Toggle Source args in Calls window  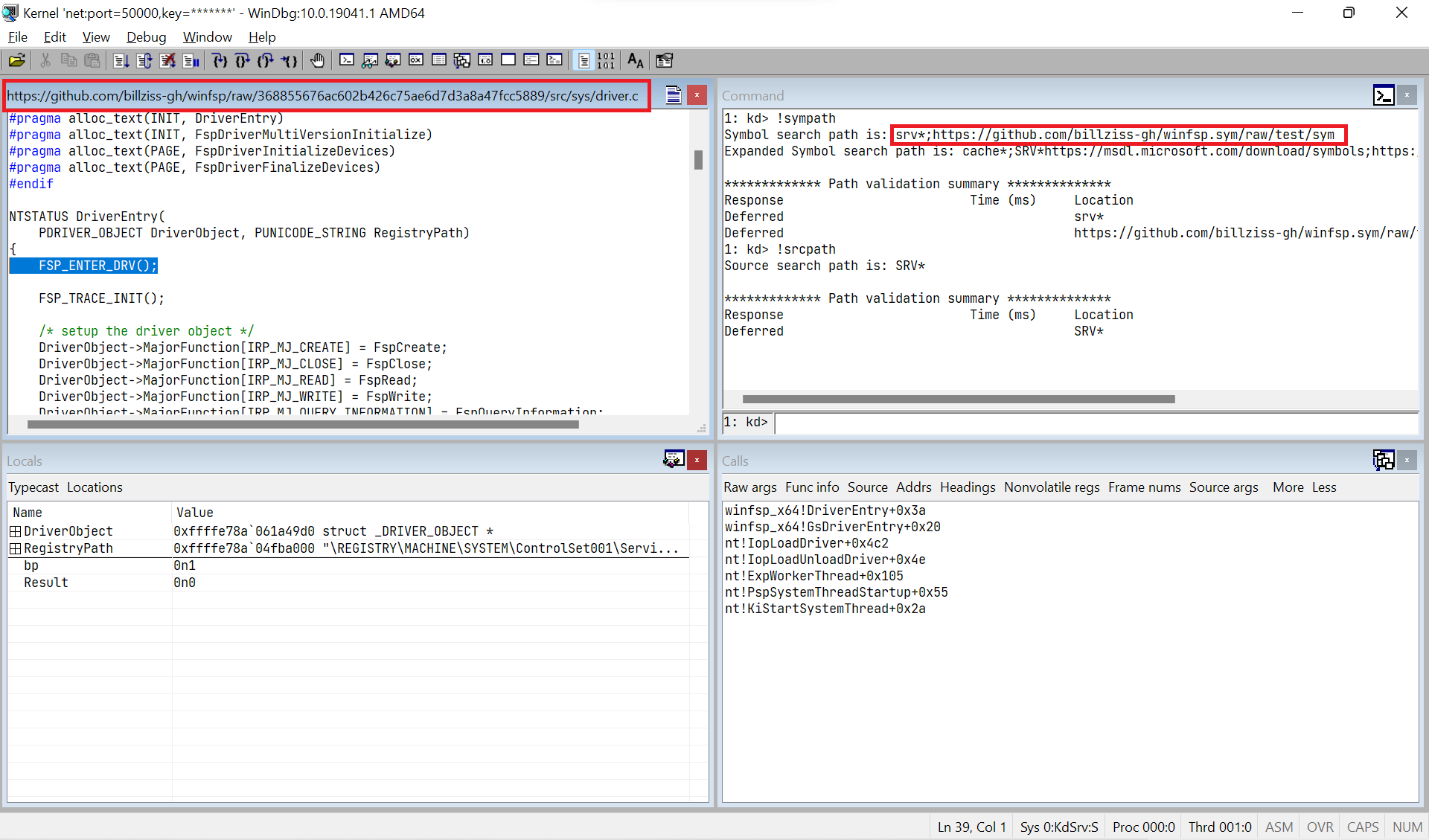click(1223, 487)
